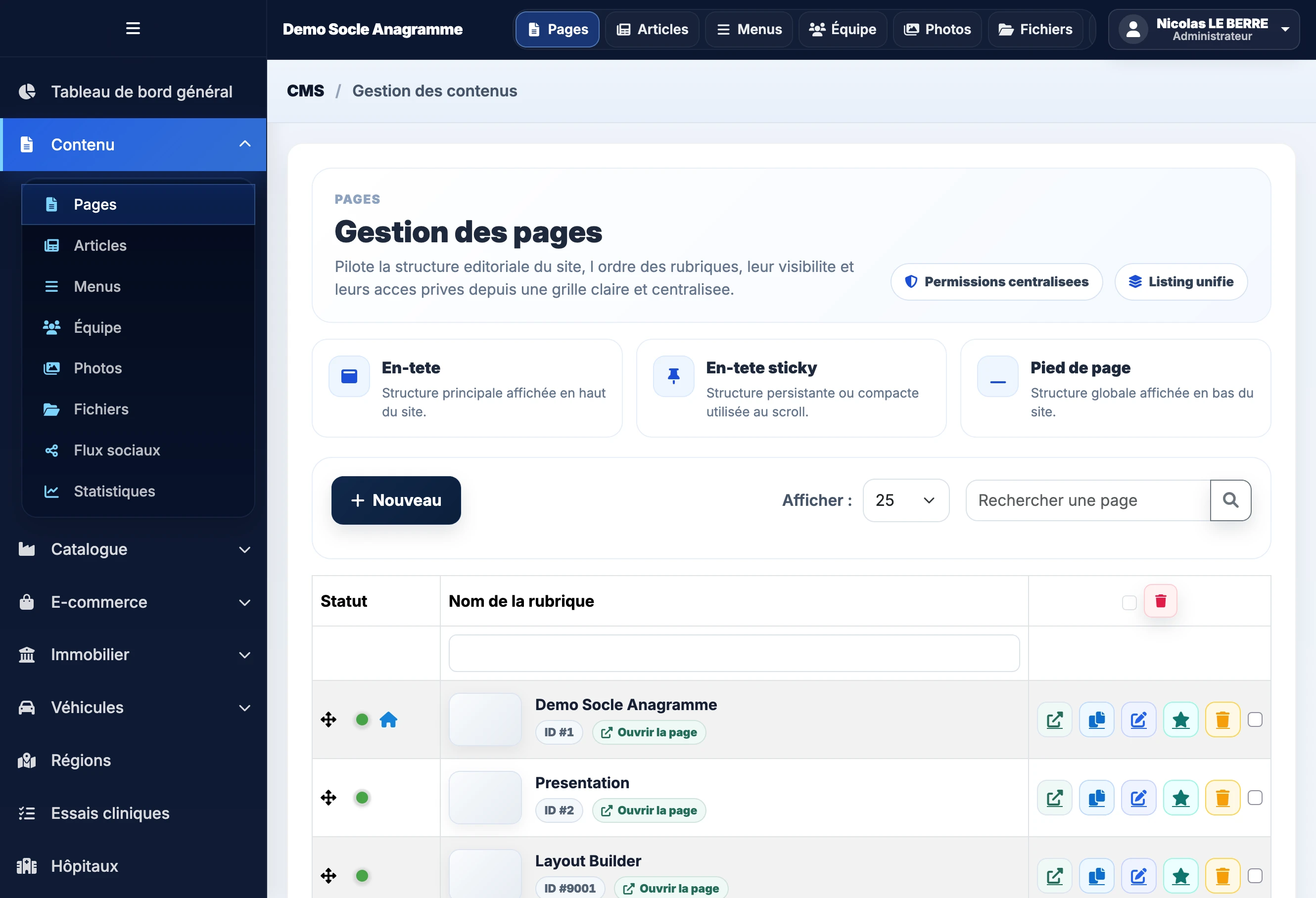Open Nicolas LE BERRE user menu

pos(1203,30)
